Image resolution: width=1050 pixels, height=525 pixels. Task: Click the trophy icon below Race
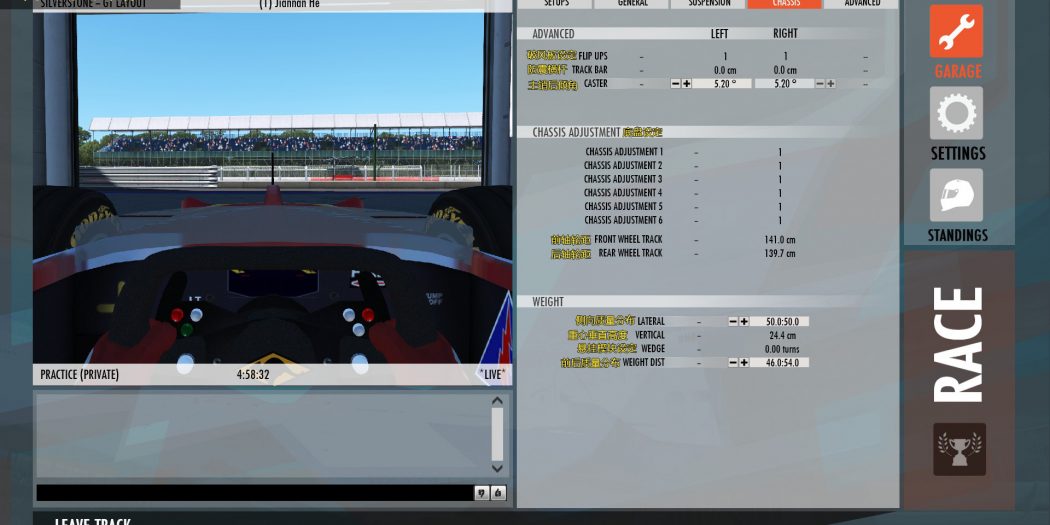tap(960, 449)
